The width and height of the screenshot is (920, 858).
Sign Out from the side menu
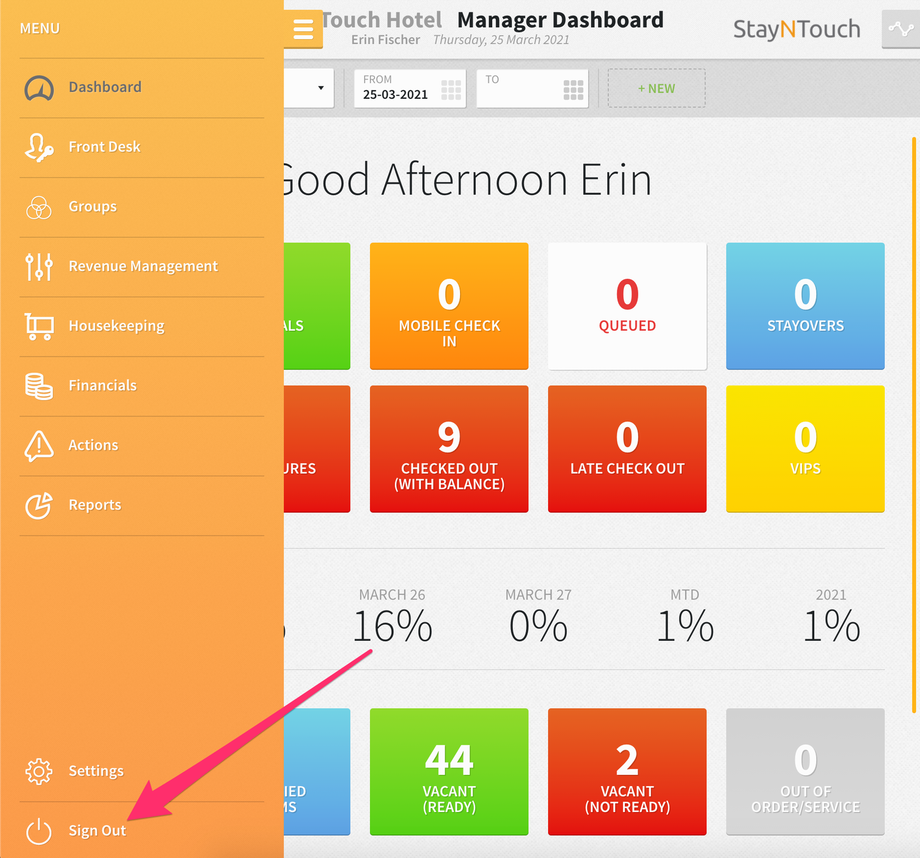(141, 830)
